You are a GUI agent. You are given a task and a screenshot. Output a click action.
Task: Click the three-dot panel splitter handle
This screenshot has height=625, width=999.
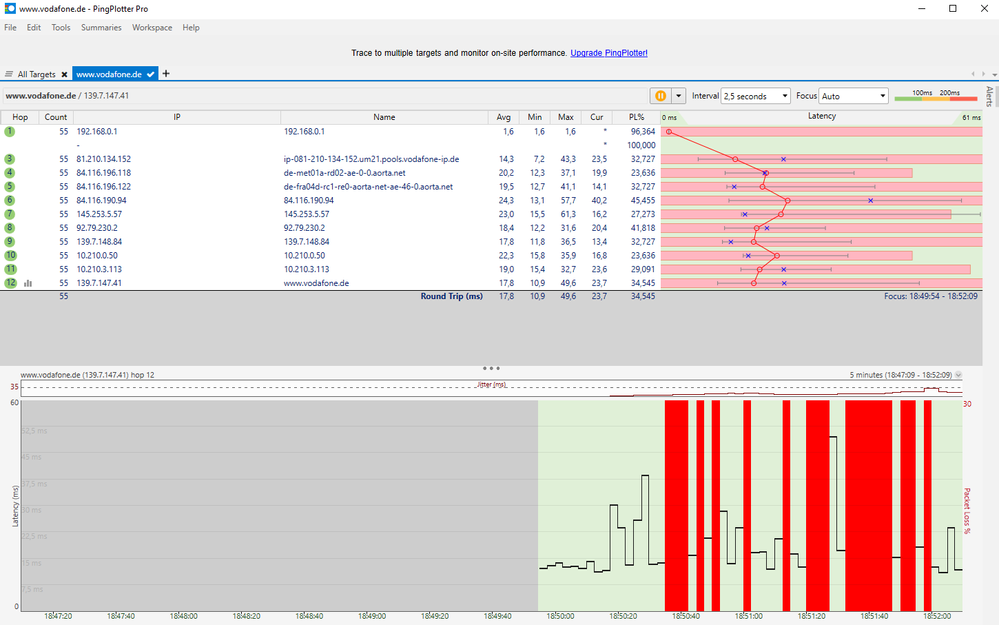click(491, 368)
